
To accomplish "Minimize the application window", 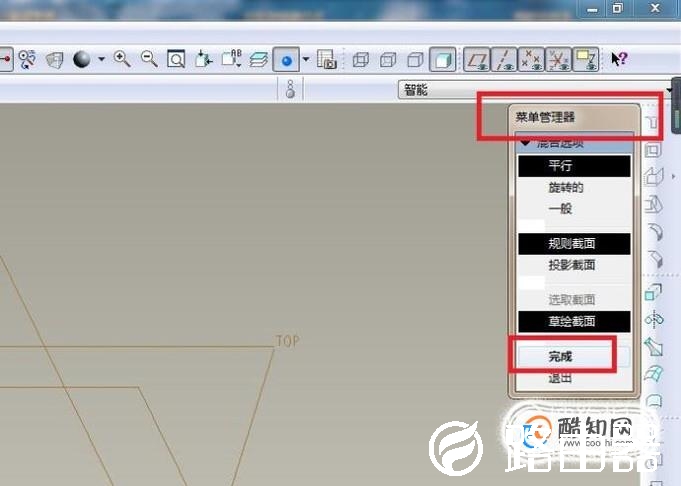I will tap(592, 9).
